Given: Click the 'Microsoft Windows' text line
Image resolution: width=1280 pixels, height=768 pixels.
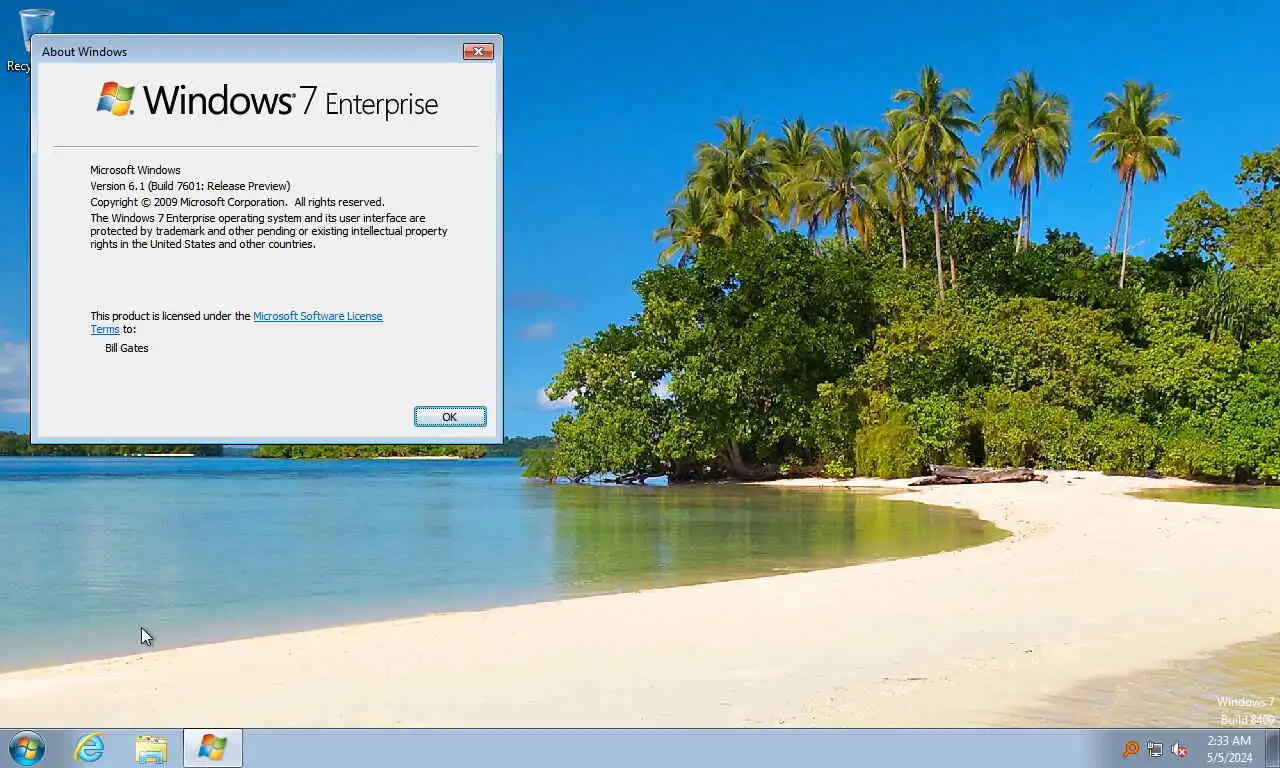Looking at the screenshot, I should click(135, 170).
